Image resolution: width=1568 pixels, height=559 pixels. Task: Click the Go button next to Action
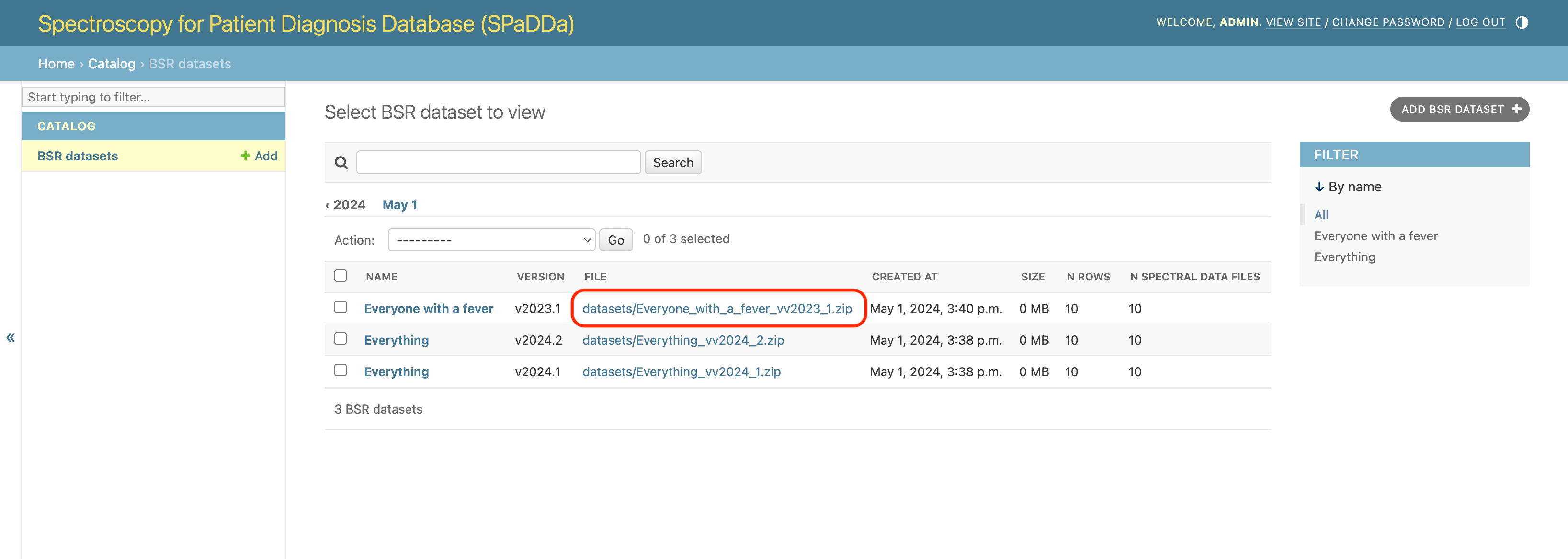(x=615, y=240)
